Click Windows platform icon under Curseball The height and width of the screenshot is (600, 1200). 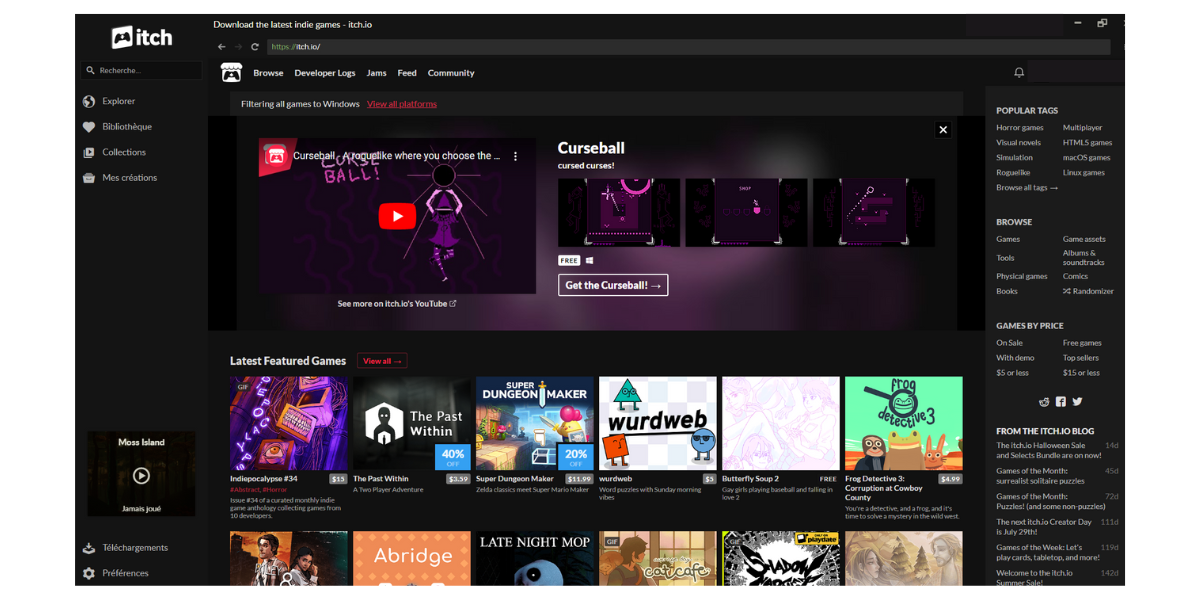pos(590,260)
